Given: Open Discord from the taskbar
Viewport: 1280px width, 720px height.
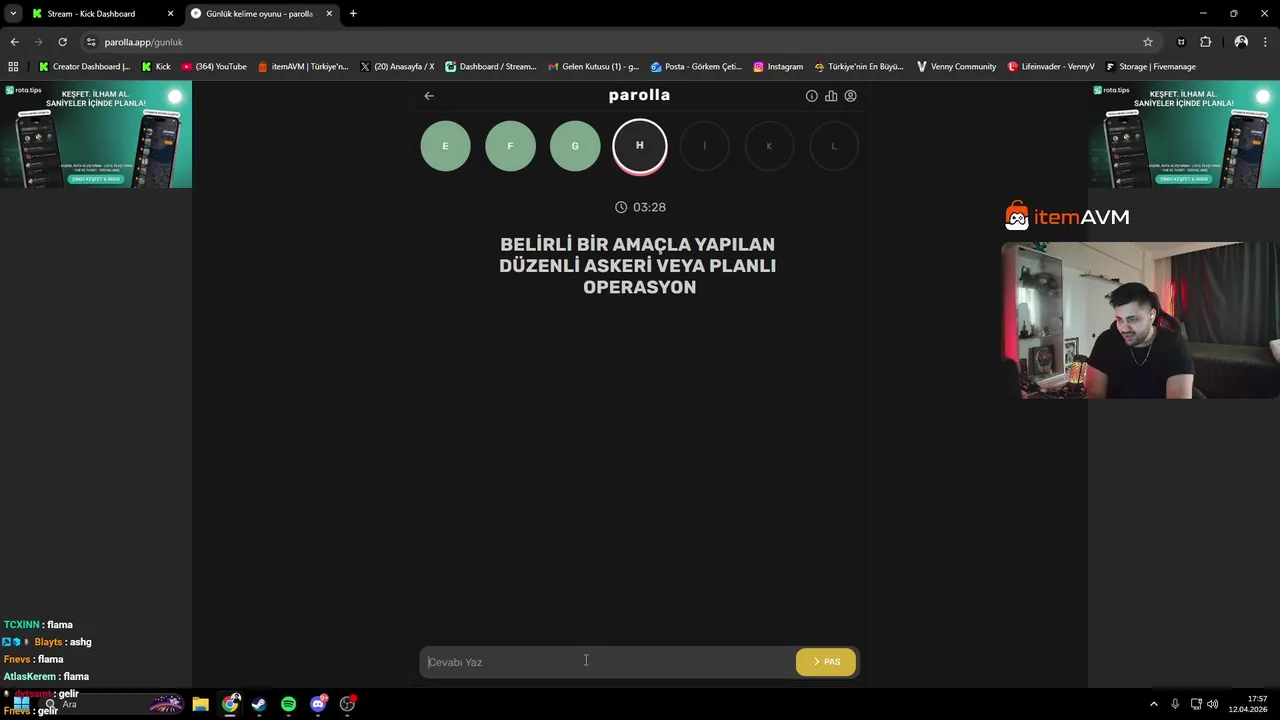Looking at the screenshot, I should 318,704.
